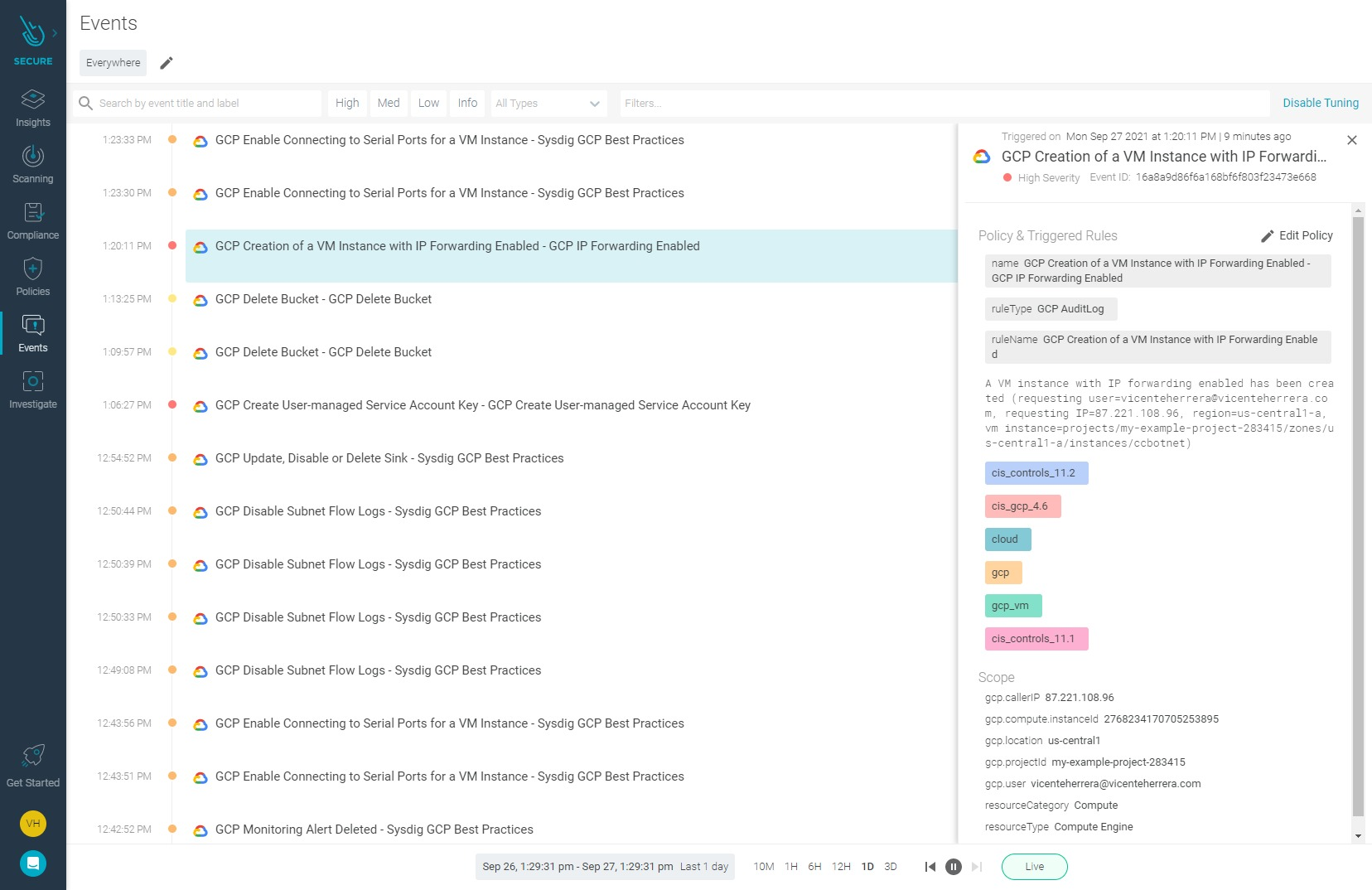Viewport: 1372px width, 890px height.
Task: Toggle the Low severity filter
Action: pyautogui.click(x=428, y=104)
